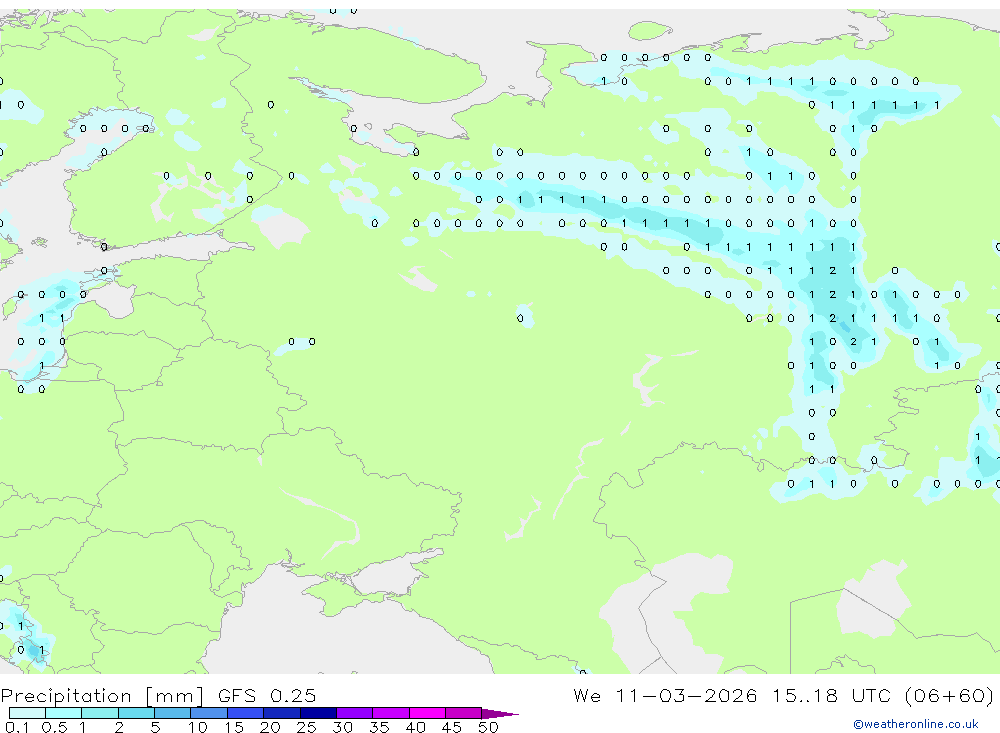
Task: Select the 0.5–1 mm legend color swatch
Action: (64, 713)
